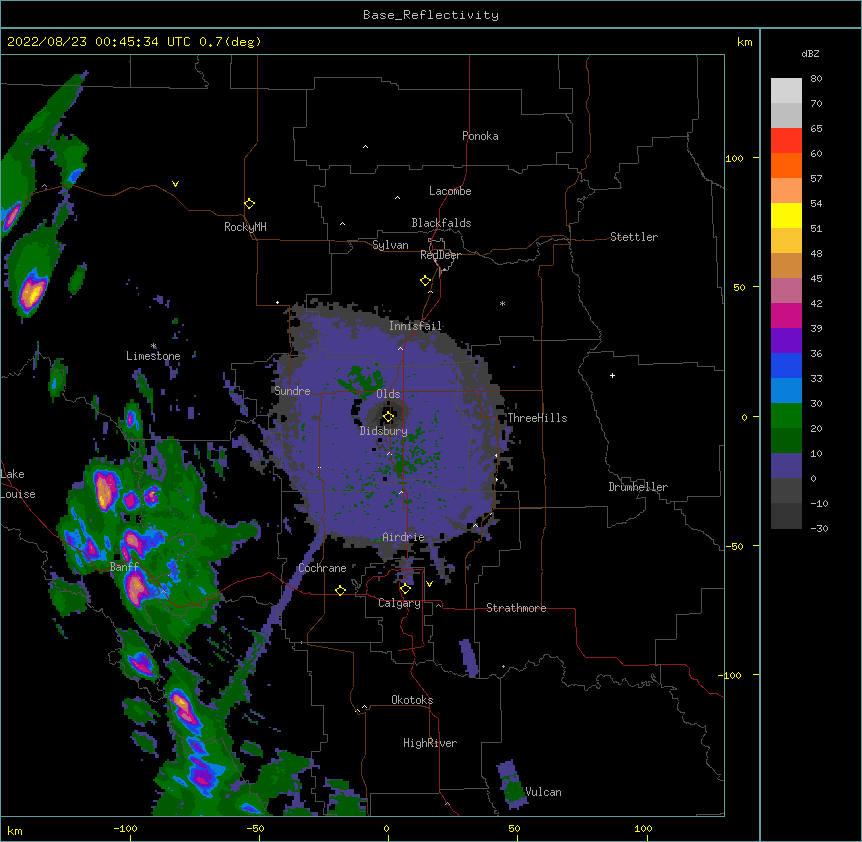Click the Vulcan town label
This screenshot has width=862, height=842.
[543, 792]
